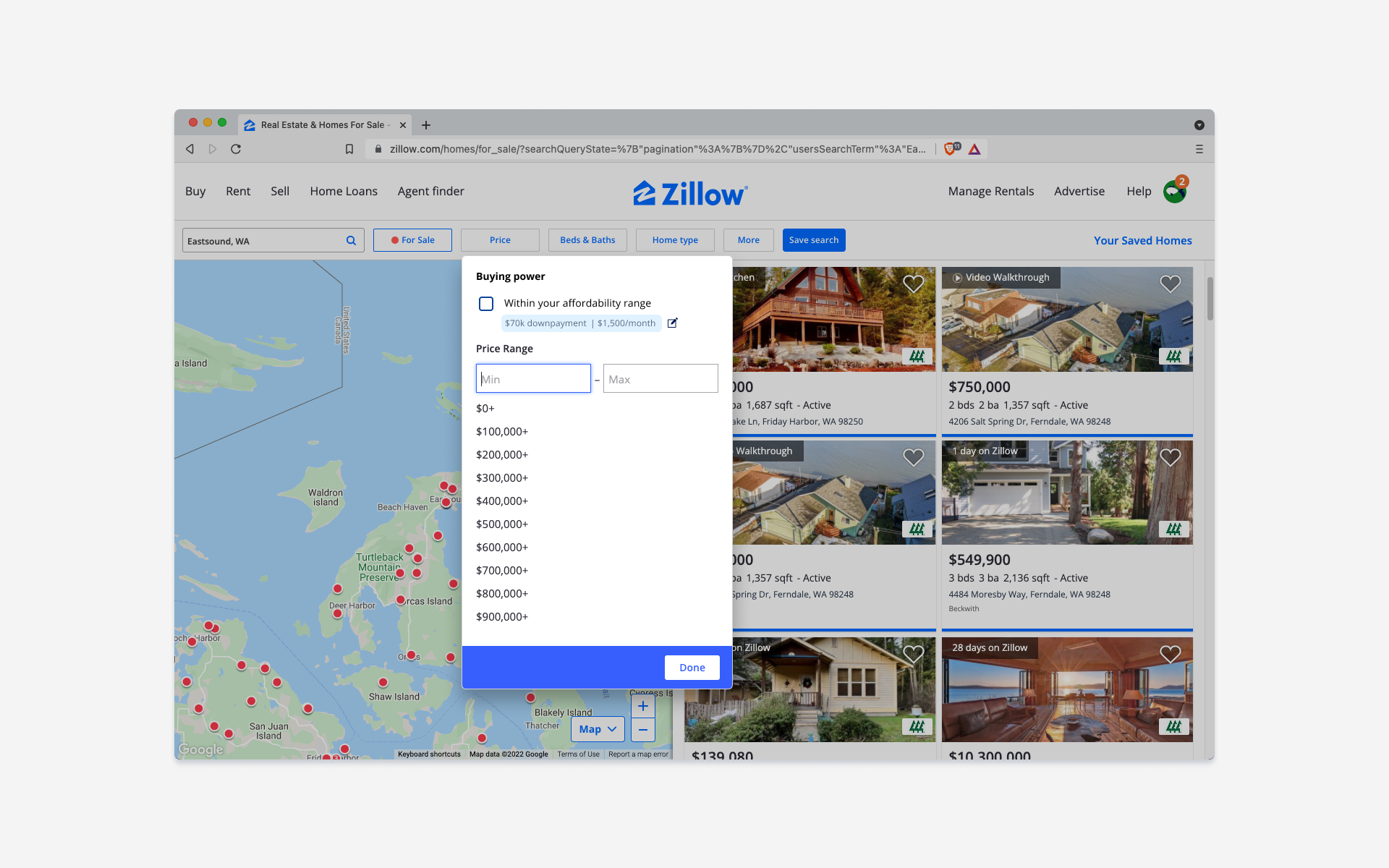Open the Map type dropdown
This screenshot has width=1389, height=868.
[x=598, y=729]
